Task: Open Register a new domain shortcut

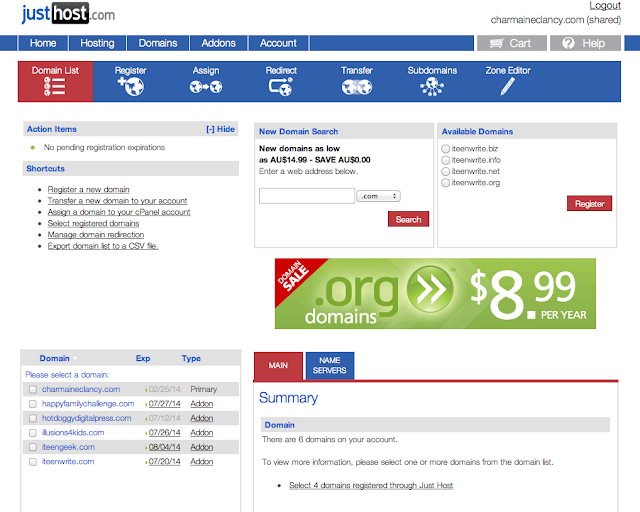Action: point(89,189)
